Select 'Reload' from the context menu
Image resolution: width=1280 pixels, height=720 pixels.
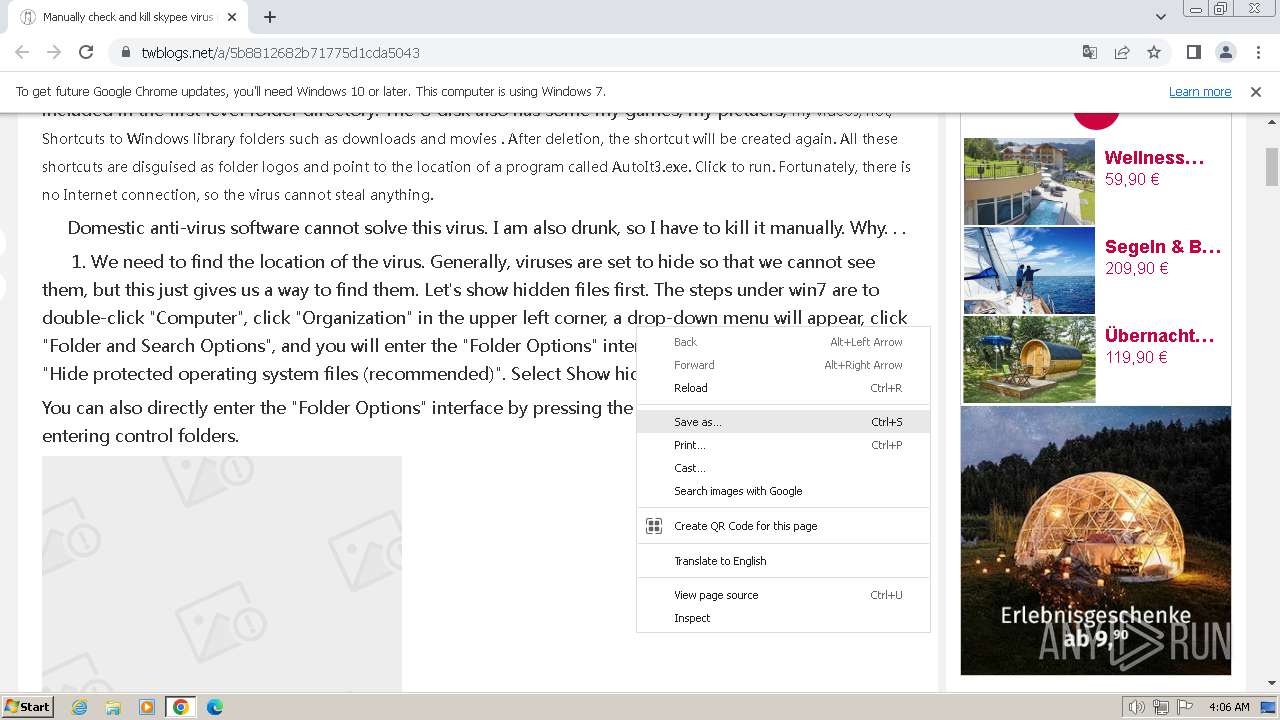[783, 388]
